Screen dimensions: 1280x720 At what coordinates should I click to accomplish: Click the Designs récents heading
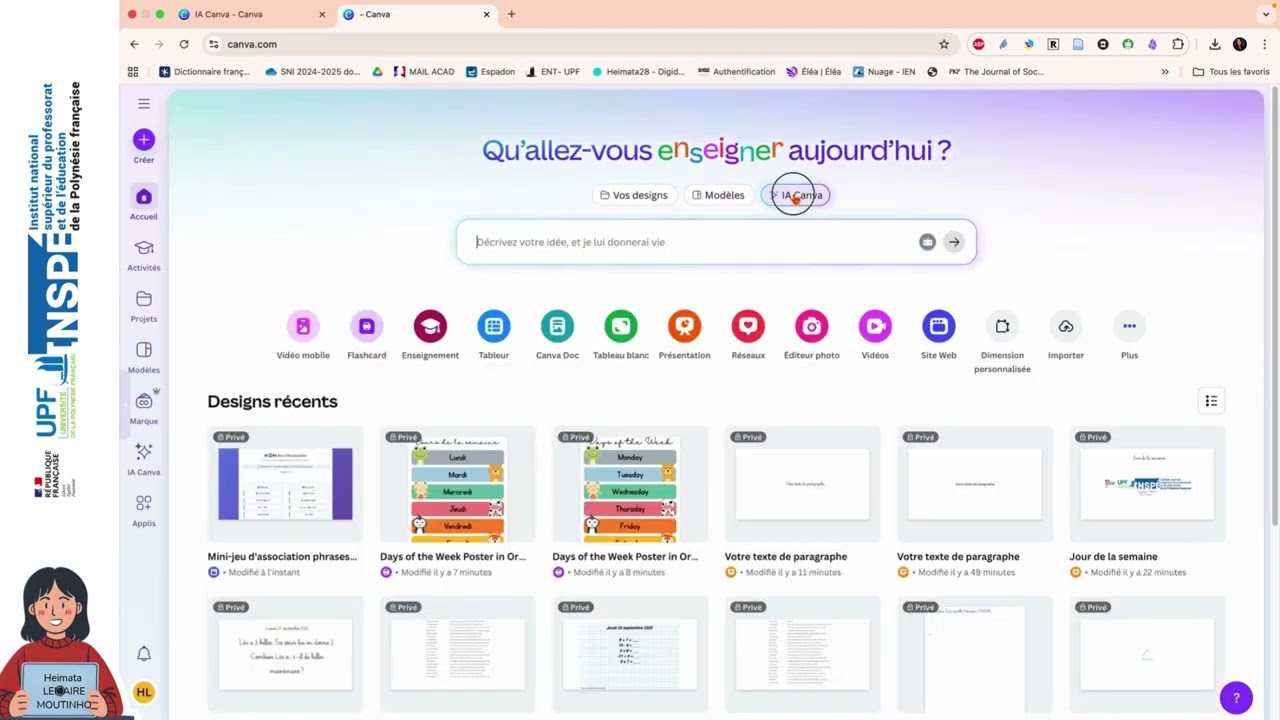click(x=272, y=401)
